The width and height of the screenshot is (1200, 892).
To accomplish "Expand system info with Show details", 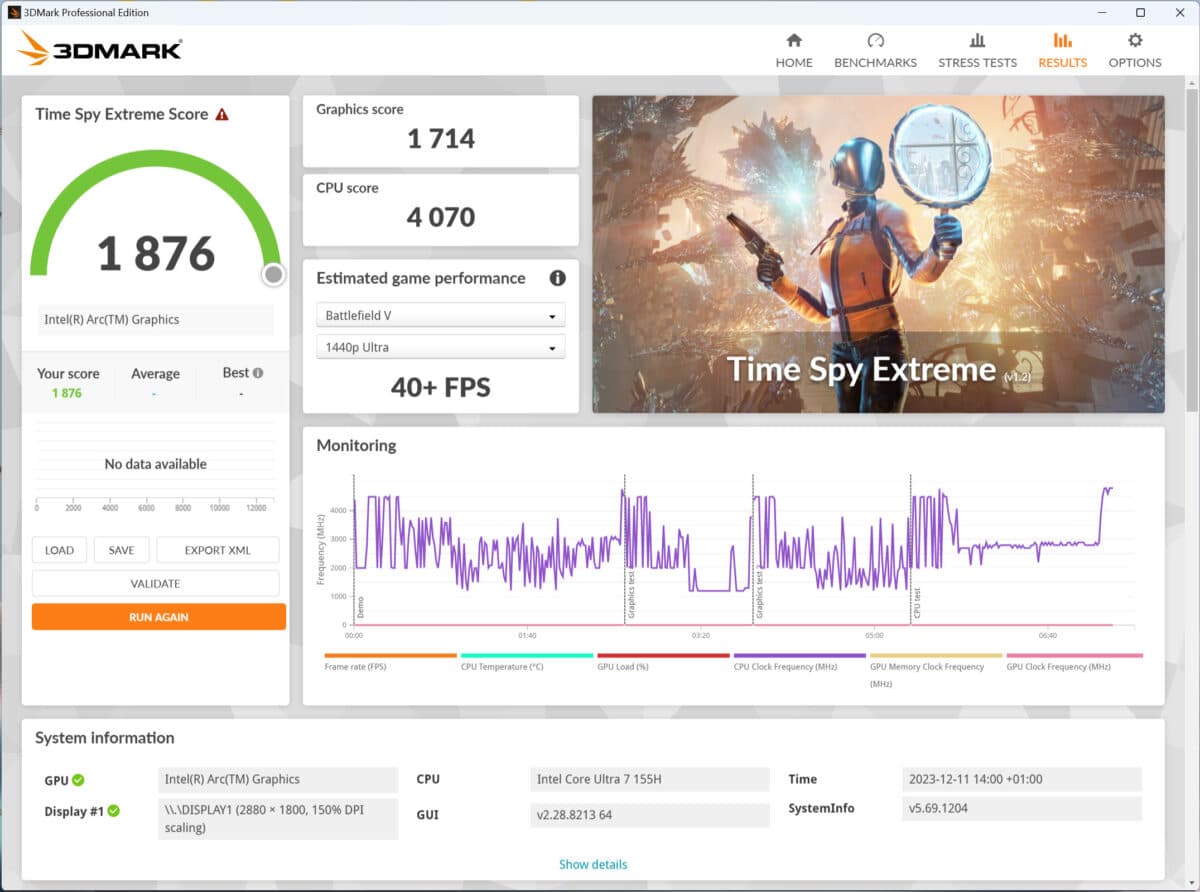I will click(593, 864).
